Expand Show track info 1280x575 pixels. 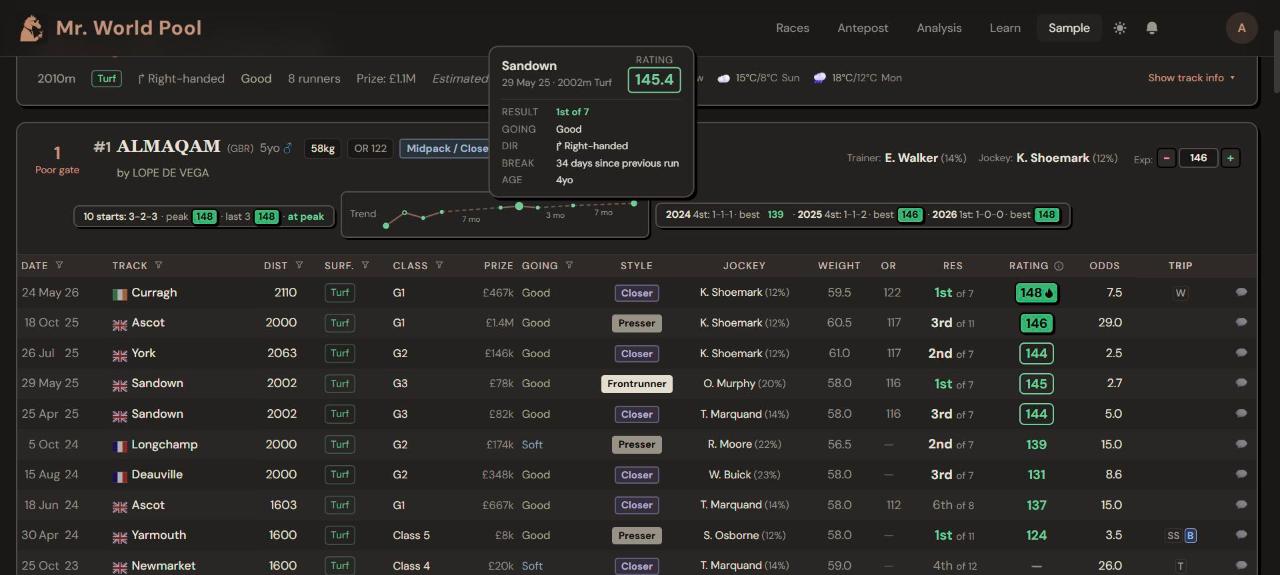(1191, 78)
